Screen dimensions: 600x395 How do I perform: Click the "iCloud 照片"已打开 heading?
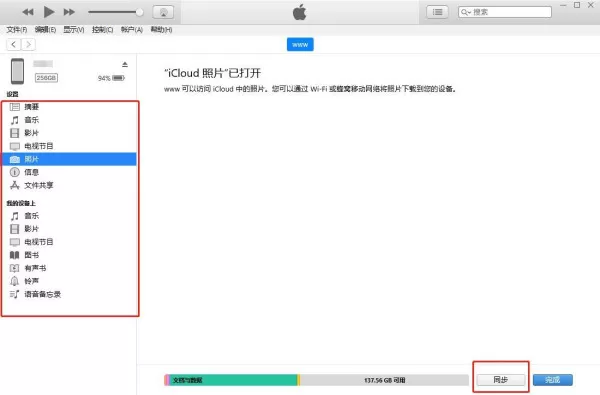[x=213, y=73]
